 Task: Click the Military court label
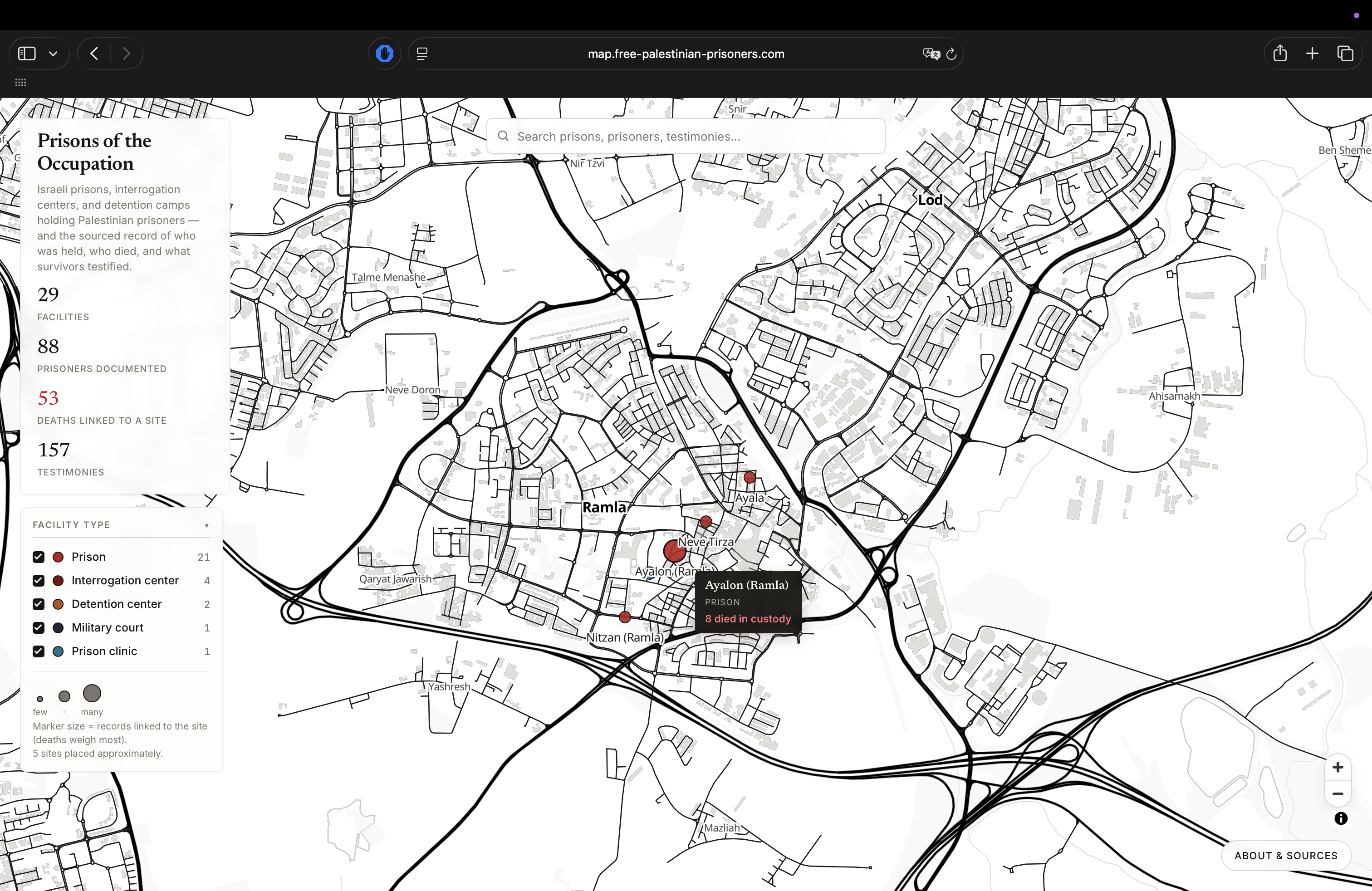pyautogui.click(x=107, y=627)
